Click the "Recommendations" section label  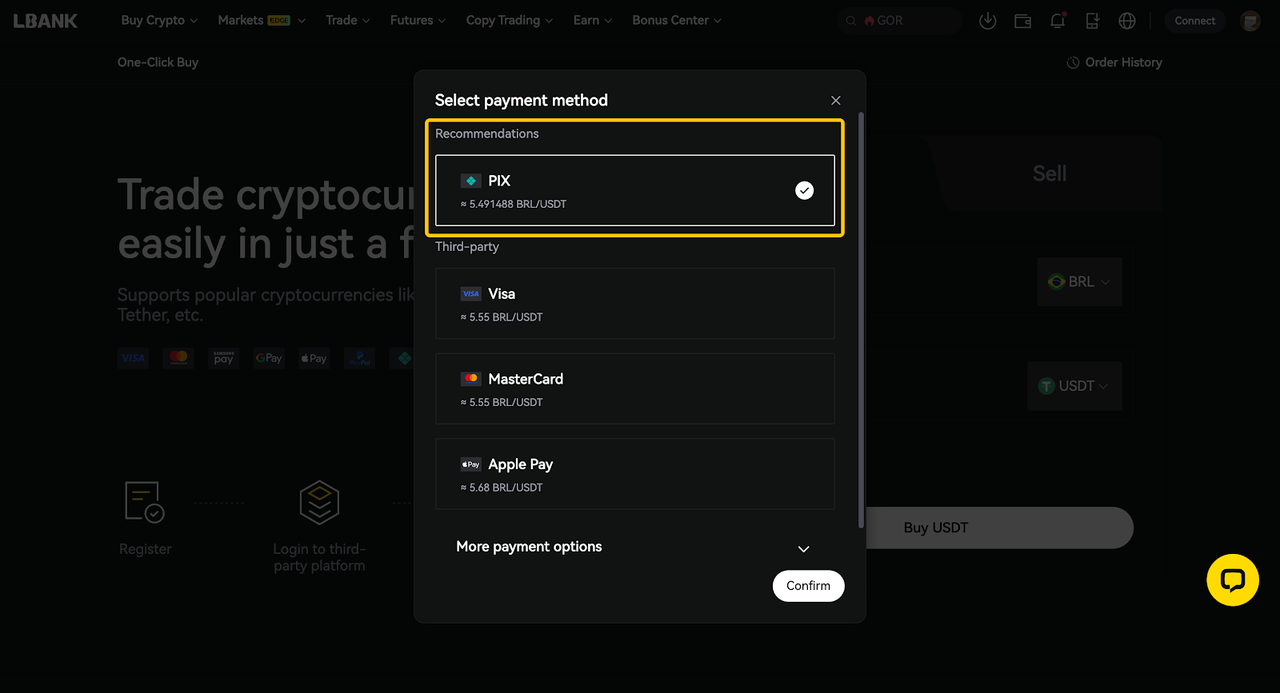487,134
